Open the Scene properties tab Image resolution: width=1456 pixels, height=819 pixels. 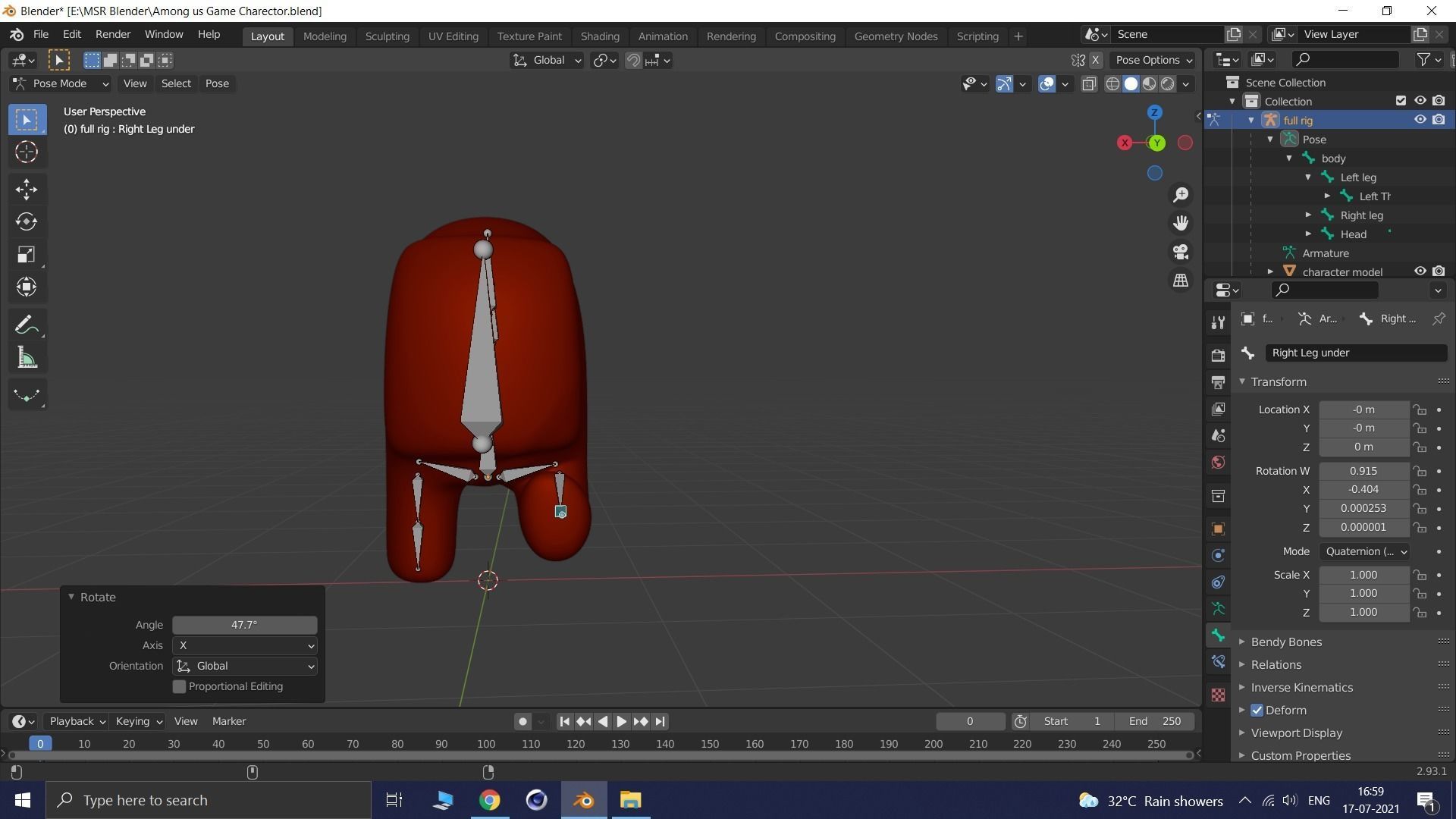[x=1218, y=435]
